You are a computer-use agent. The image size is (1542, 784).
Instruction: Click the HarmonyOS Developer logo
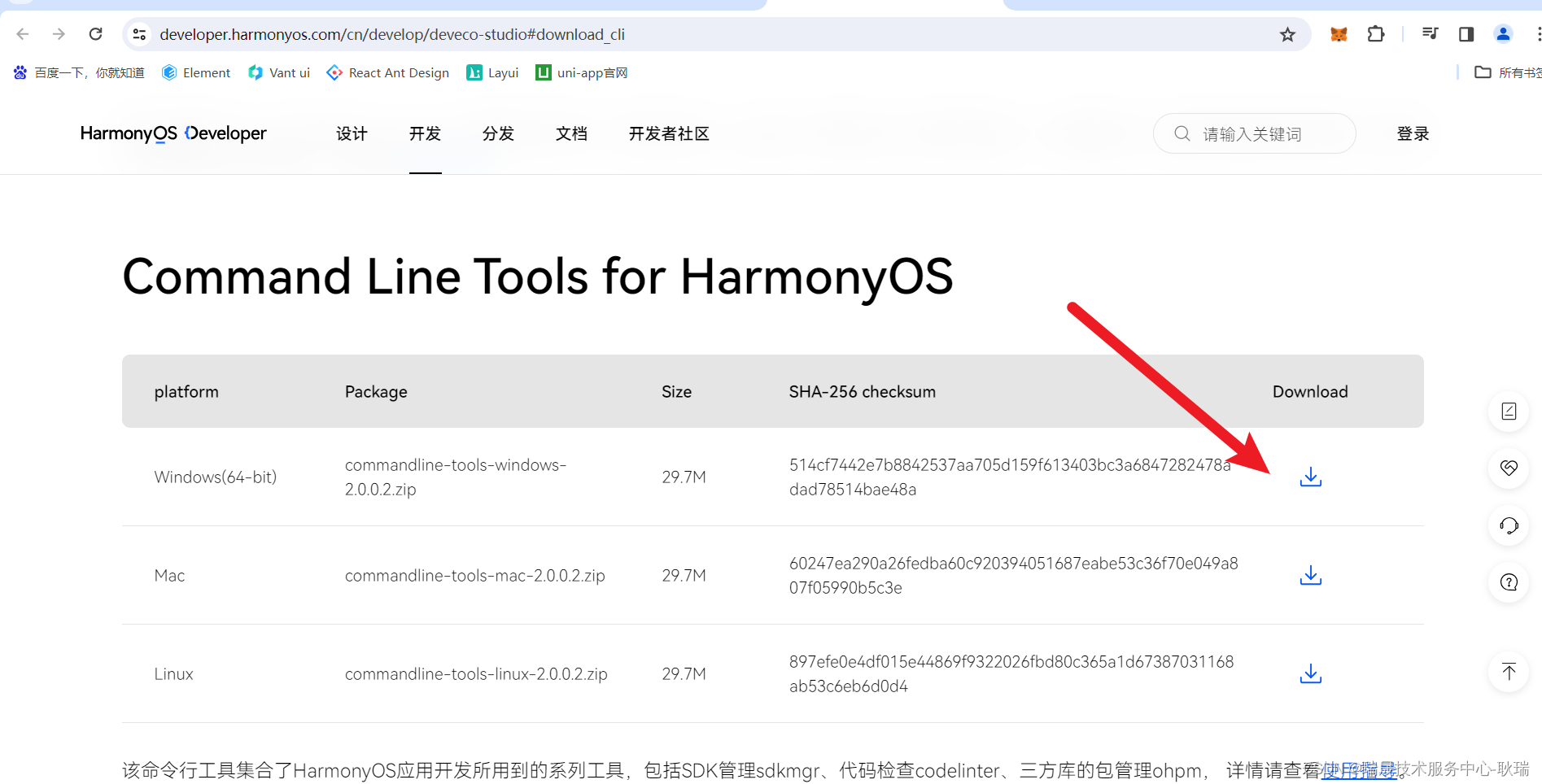click(x=173, y=133)
